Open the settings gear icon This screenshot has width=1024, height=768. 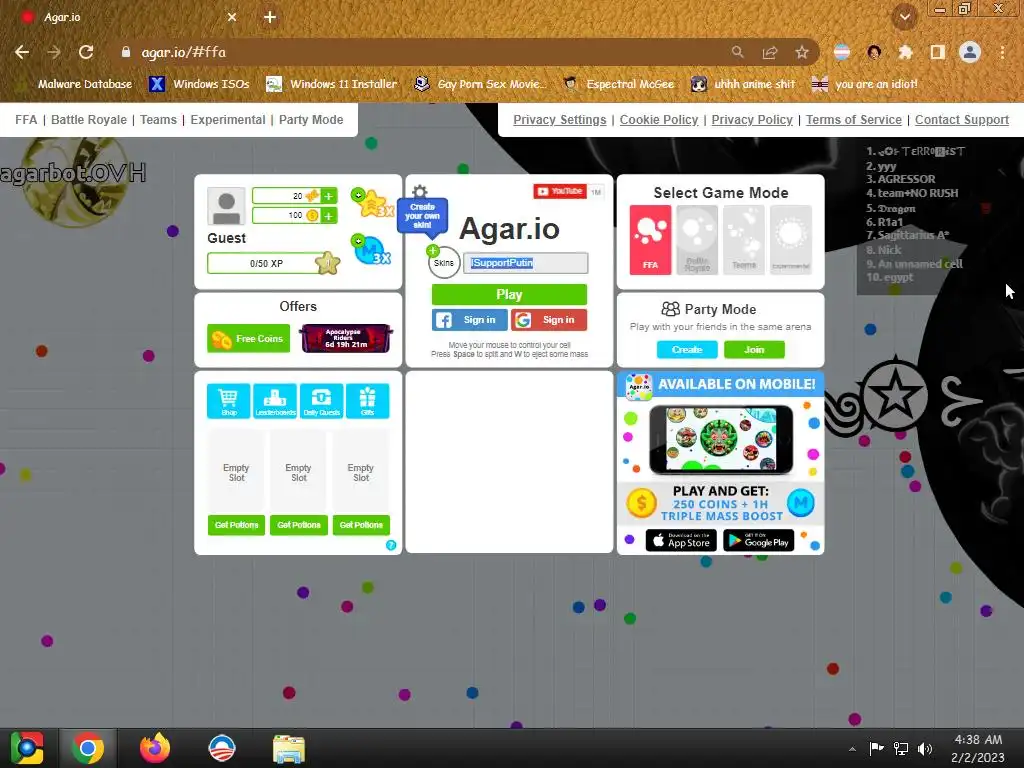pyautogui.click(x=420, y=191)
